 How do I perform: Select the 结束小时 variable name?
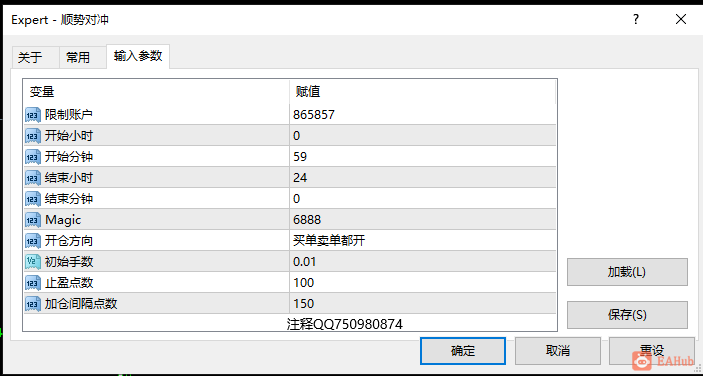point(69,178)
